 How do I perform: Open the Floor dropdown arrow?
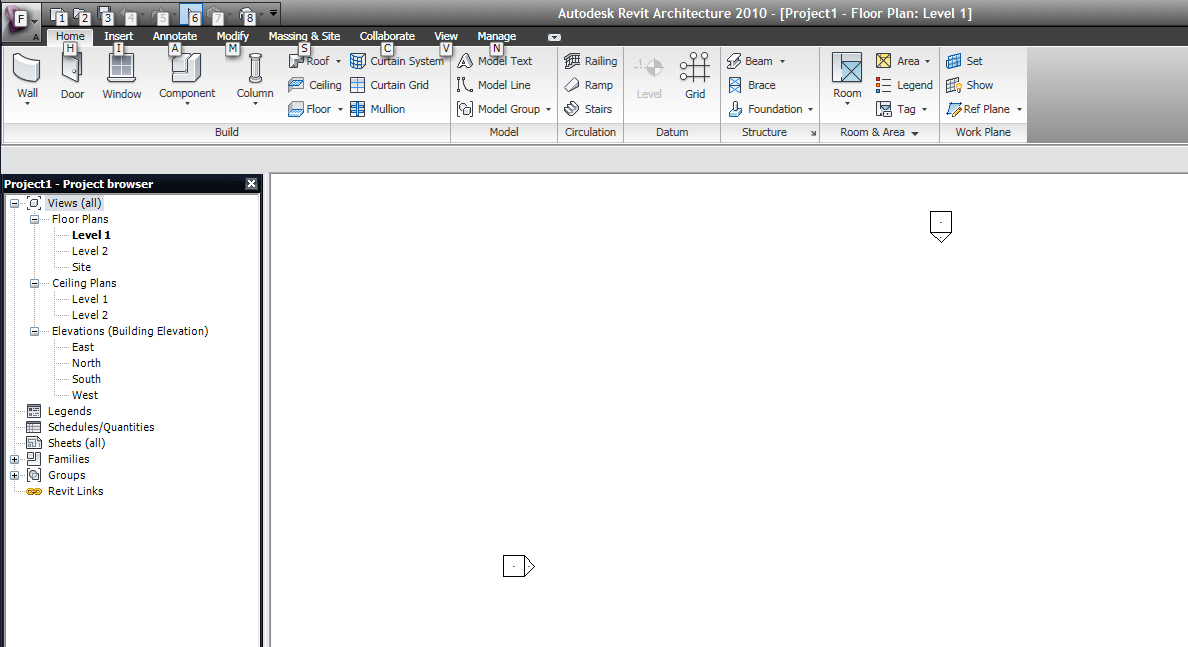pyautogui.click(x=340, y=110)
